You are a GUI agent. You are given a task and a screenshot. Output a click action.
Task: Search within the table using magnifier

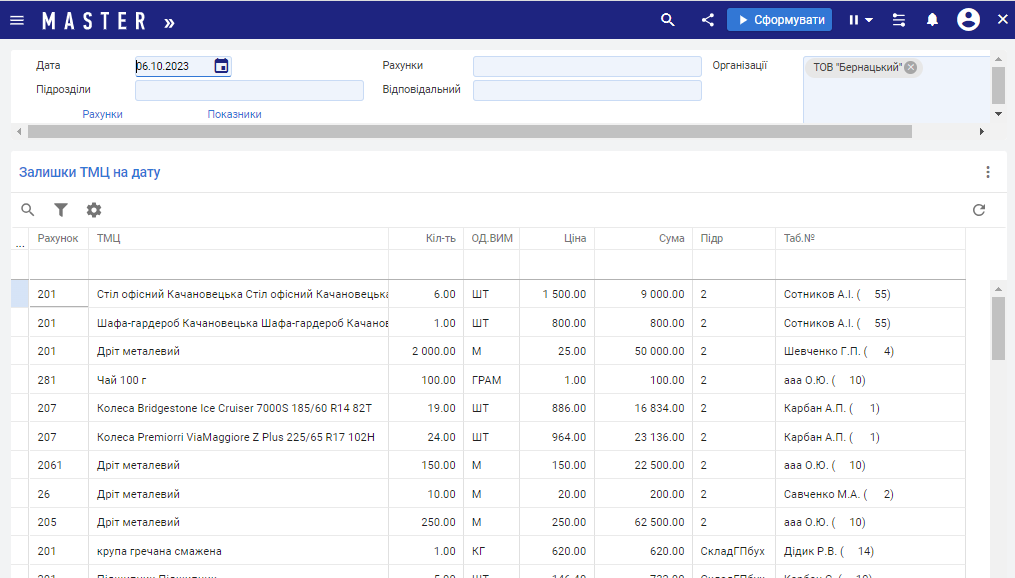[x=28, y=210]
